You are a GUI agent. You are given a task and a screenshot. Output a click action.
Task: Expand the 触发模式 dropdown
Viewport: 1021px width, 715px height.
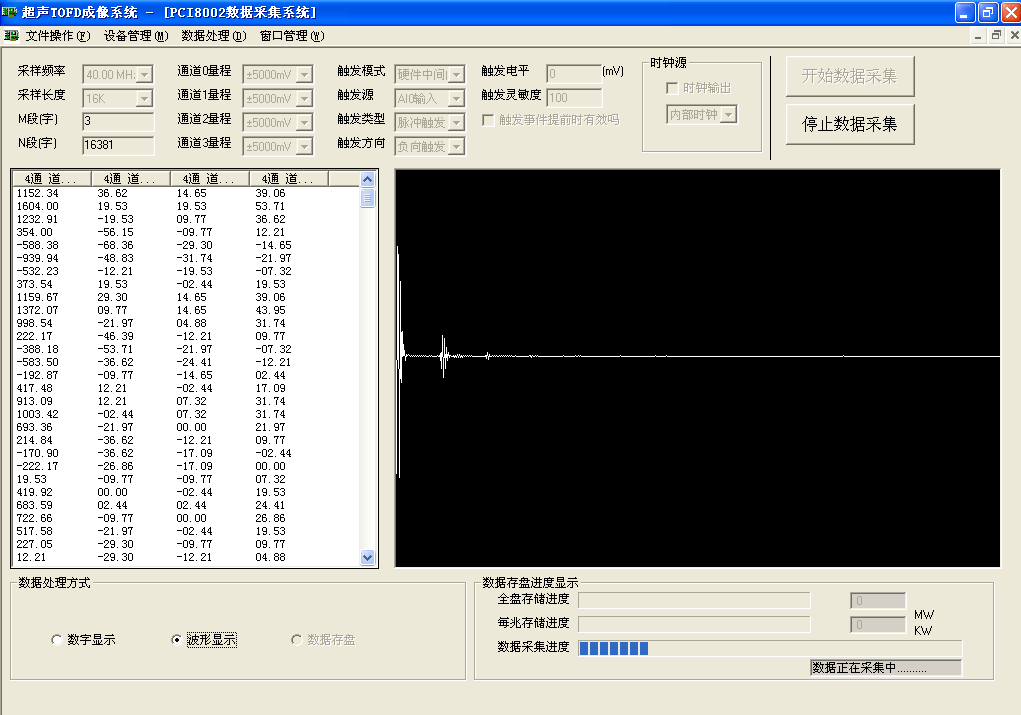tap(456, 75)
